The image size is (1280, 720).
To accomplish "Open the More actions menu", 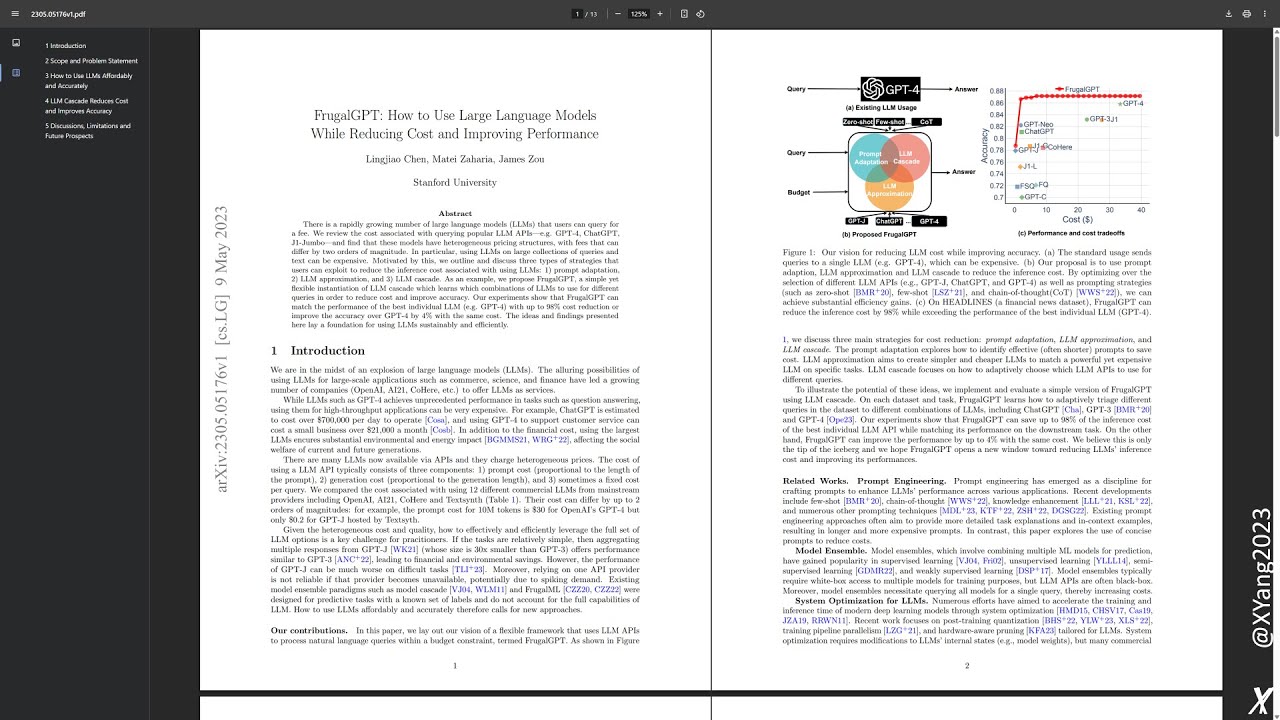I will (x=1265, y=14).
